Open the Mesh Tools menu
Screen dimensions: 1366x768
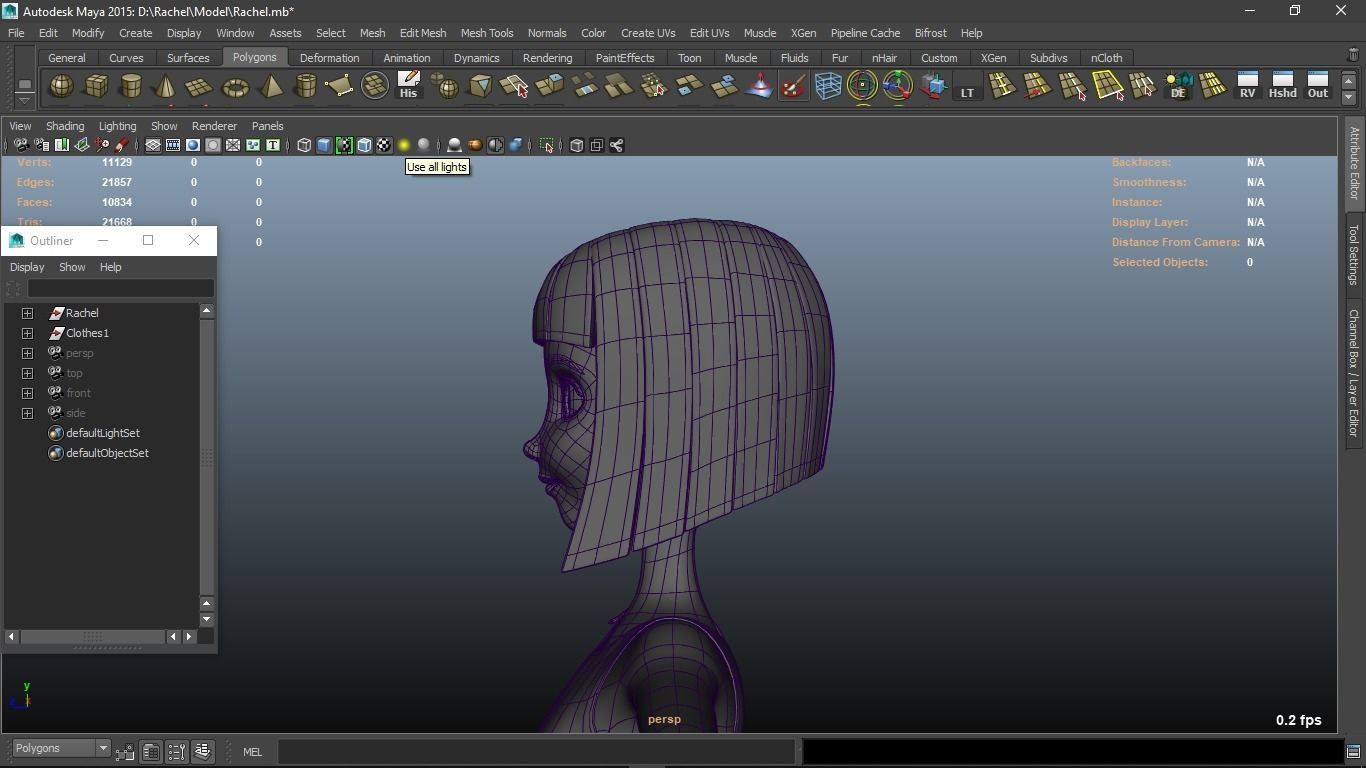pos(487,33)
